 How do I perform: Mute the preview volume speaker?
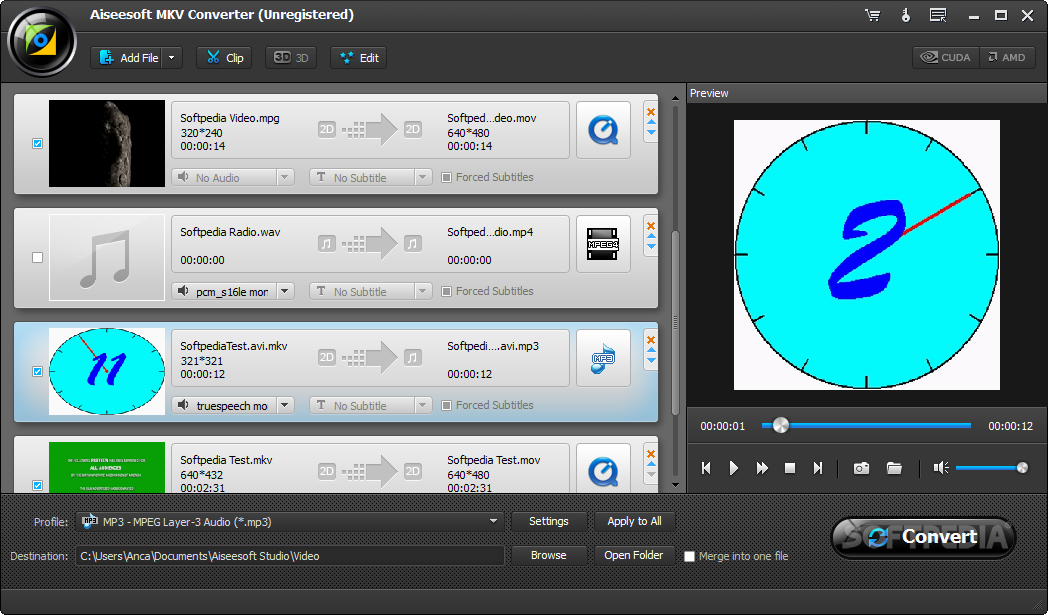[941, 468]
